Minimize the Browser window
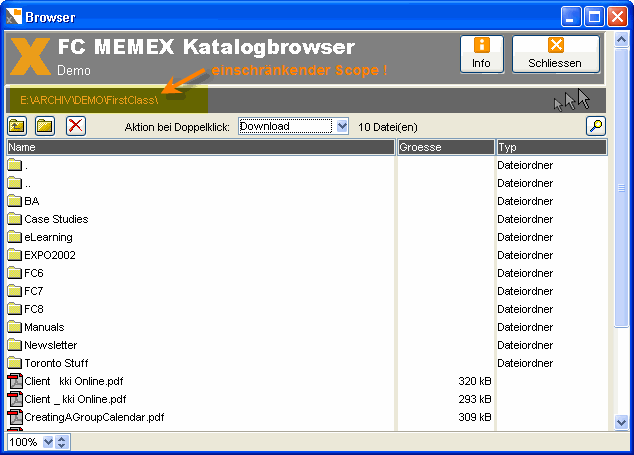 pyautogui.click(x=571, y=17)
